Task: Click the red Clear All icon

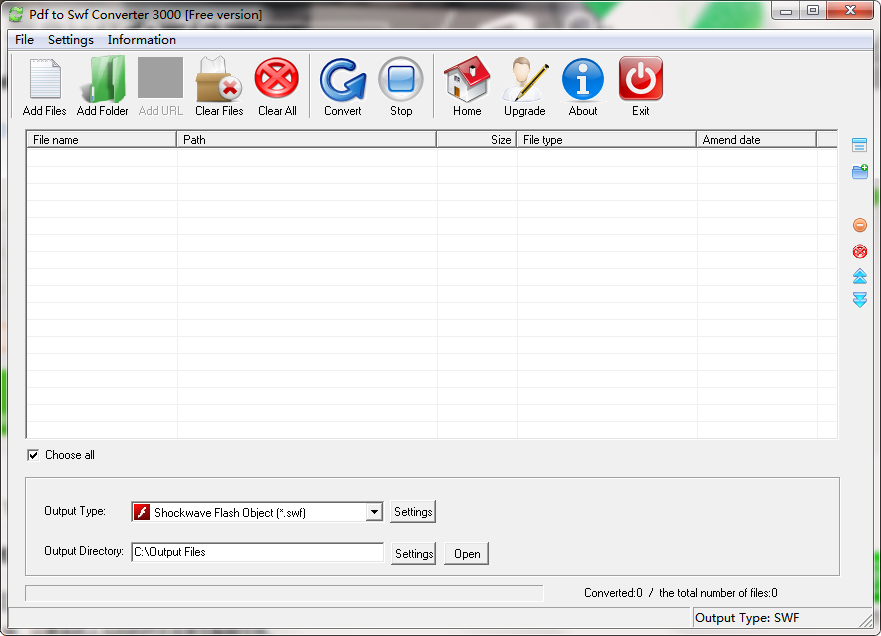Action: click(x=277, y=78)
